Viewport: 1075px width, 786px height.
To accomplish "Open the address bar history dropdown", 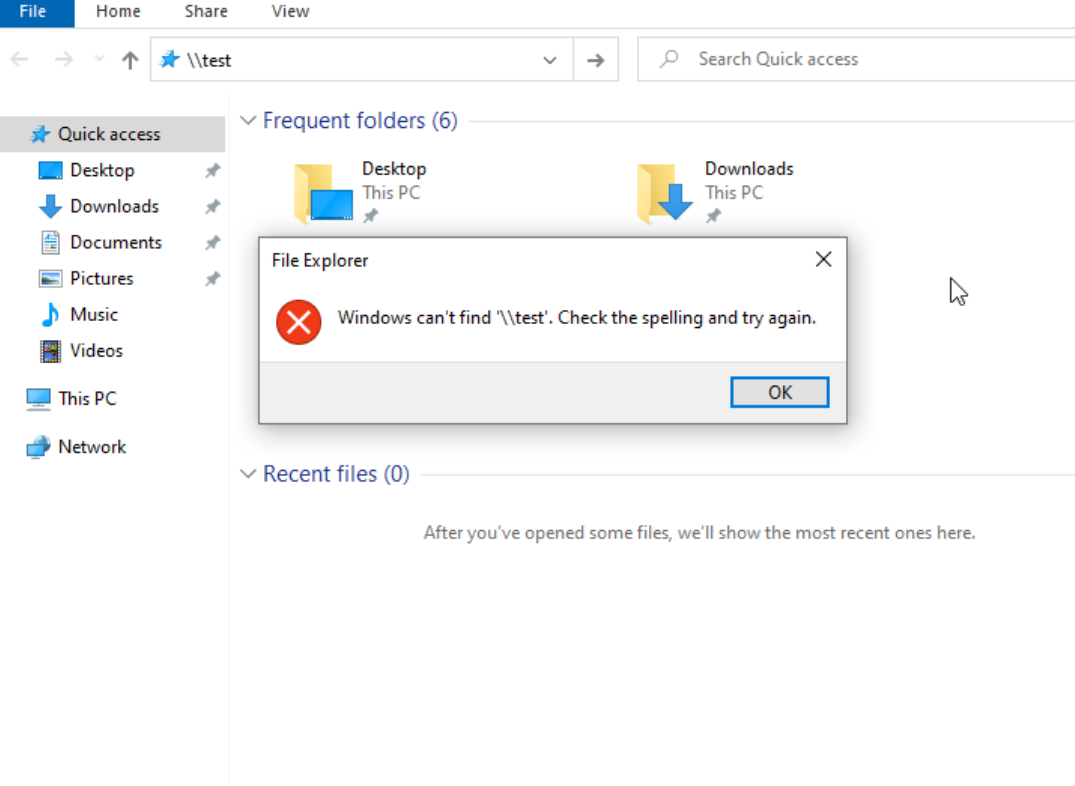I will pyautogui.click(x=550, y=60).
